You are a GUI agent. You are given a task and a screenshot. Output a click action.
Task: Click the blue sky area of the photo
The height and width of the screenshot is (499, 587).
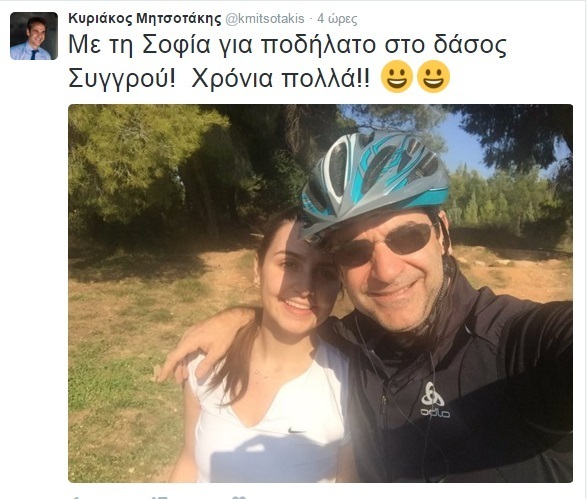coord(464,144)
